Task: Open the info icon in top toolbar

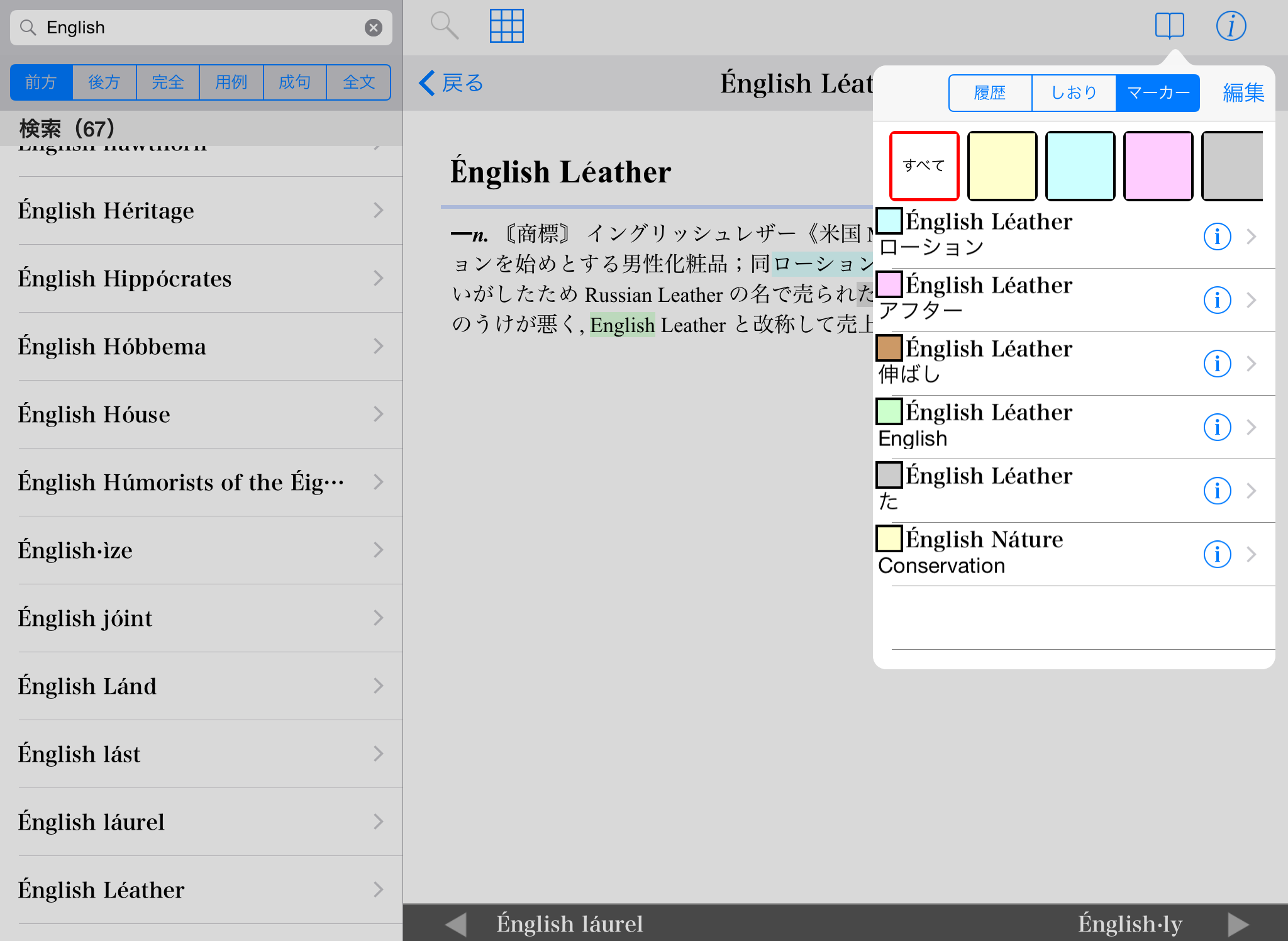Action: pyautogui.click(x=1230, y=26)
